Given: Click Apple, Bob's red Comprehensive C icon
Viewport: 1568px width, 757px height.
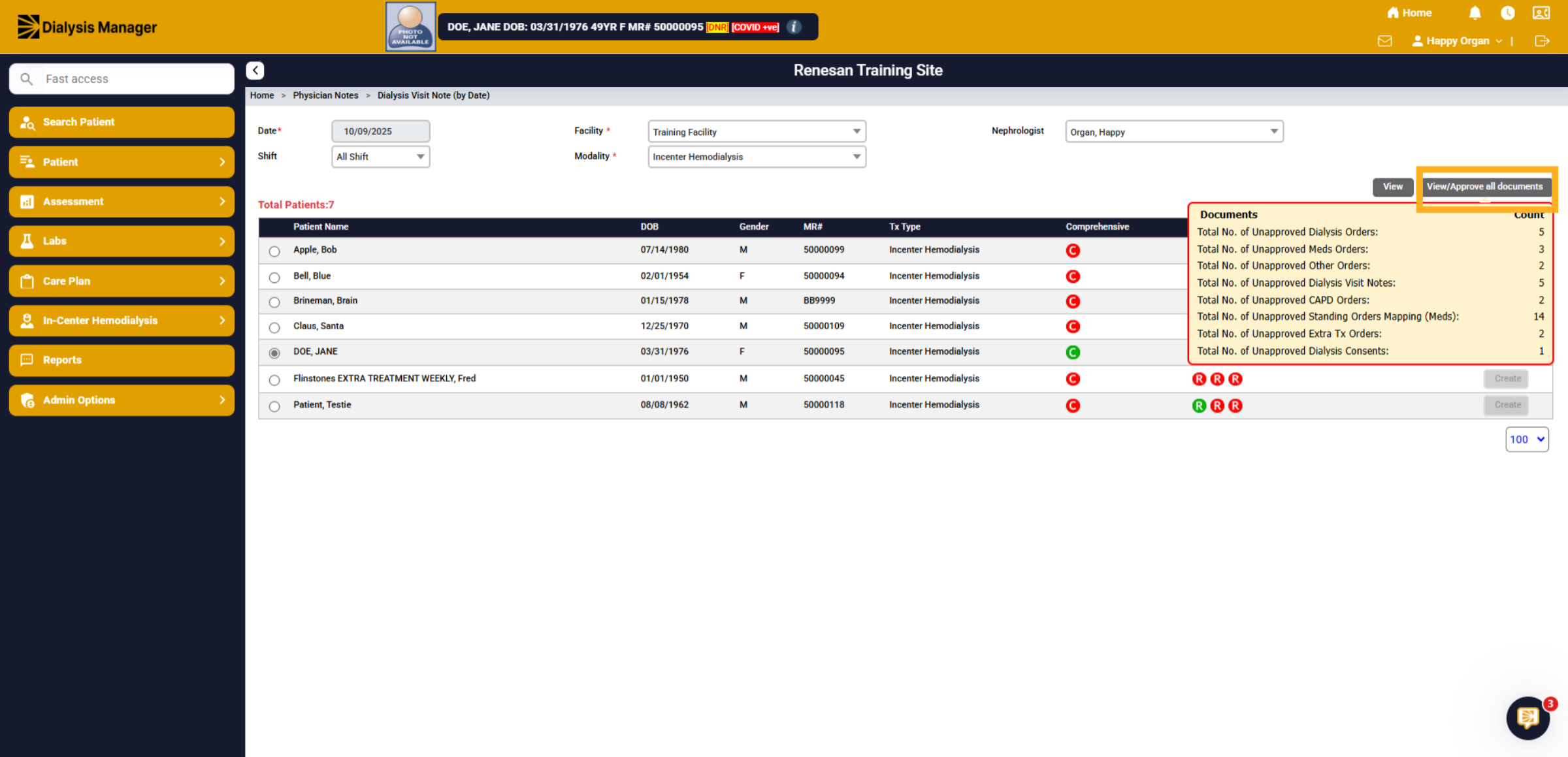Looking at the screenshot, I should [1073, 250].
